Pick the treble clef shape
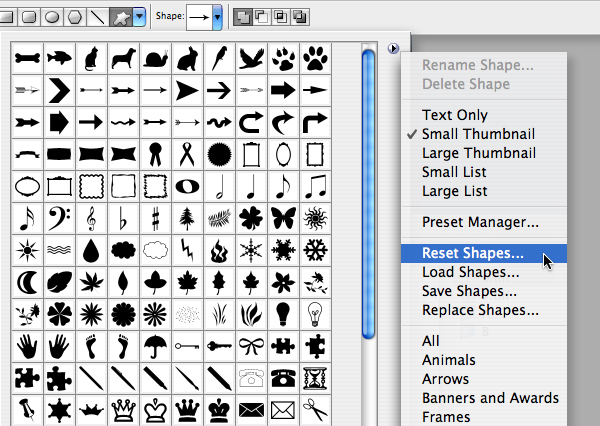This screenshot has width=600, height=426. click(x=91, y=219)
